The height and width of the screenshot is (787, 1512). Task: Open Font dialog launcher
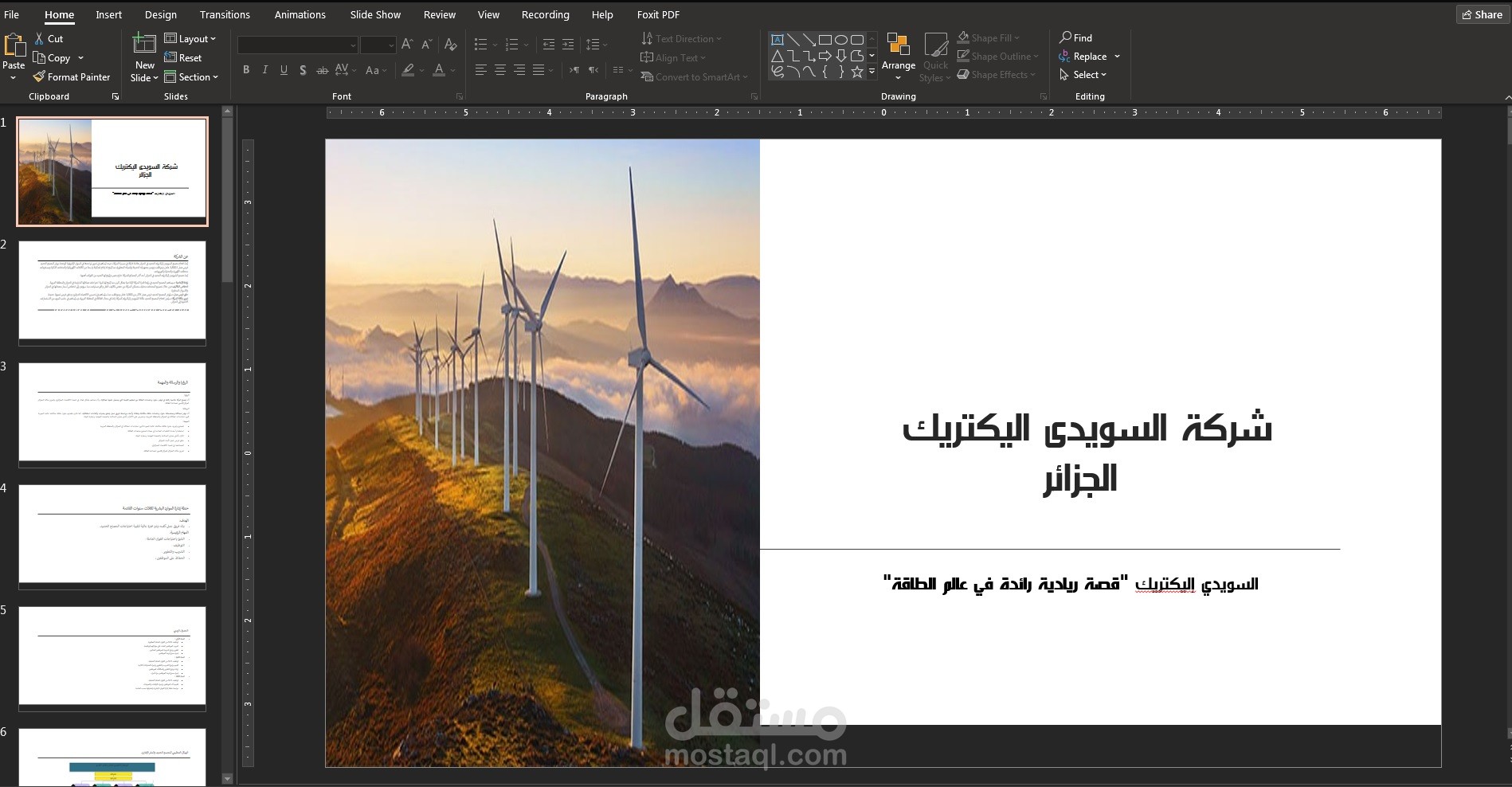tap(460, 96)
